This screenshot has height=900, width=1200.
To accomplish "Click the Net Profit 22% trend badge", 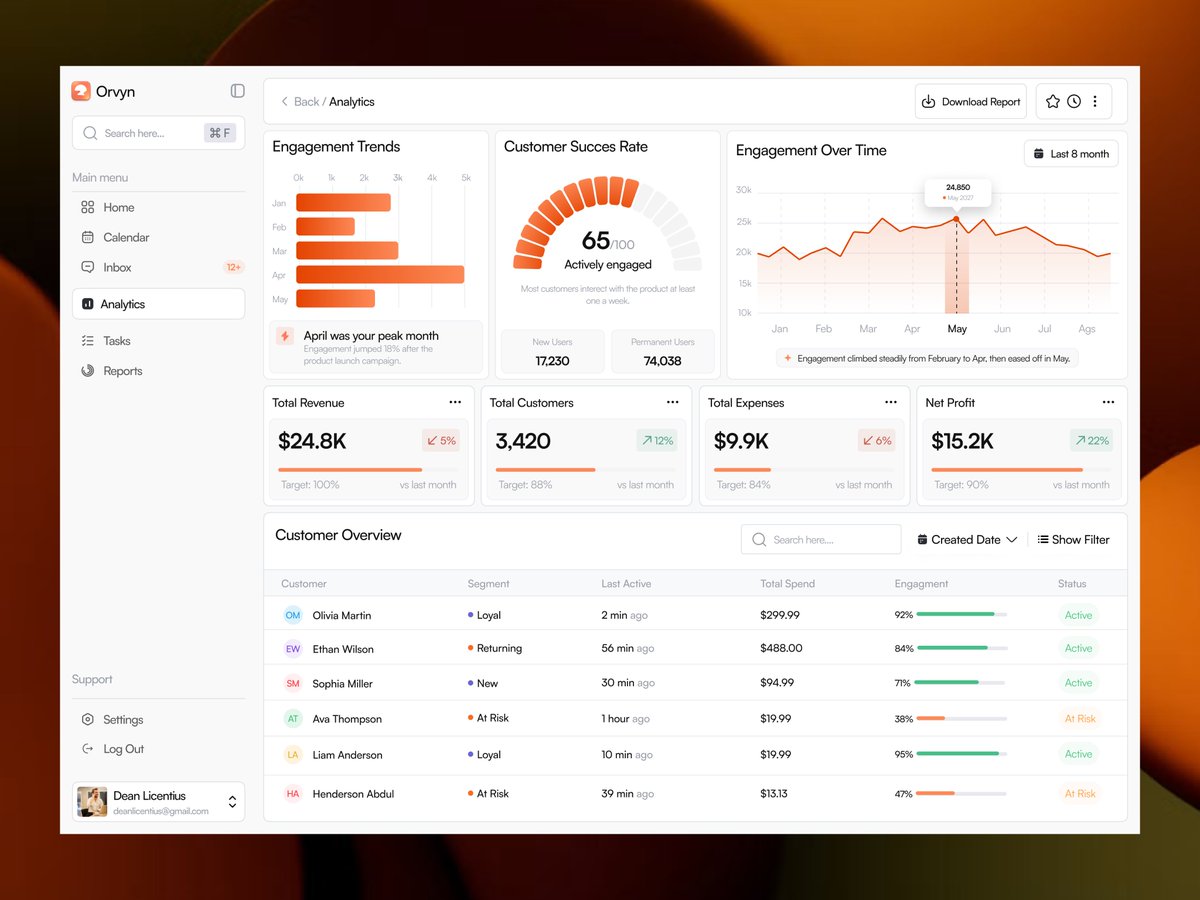I will coord(1091,440).
